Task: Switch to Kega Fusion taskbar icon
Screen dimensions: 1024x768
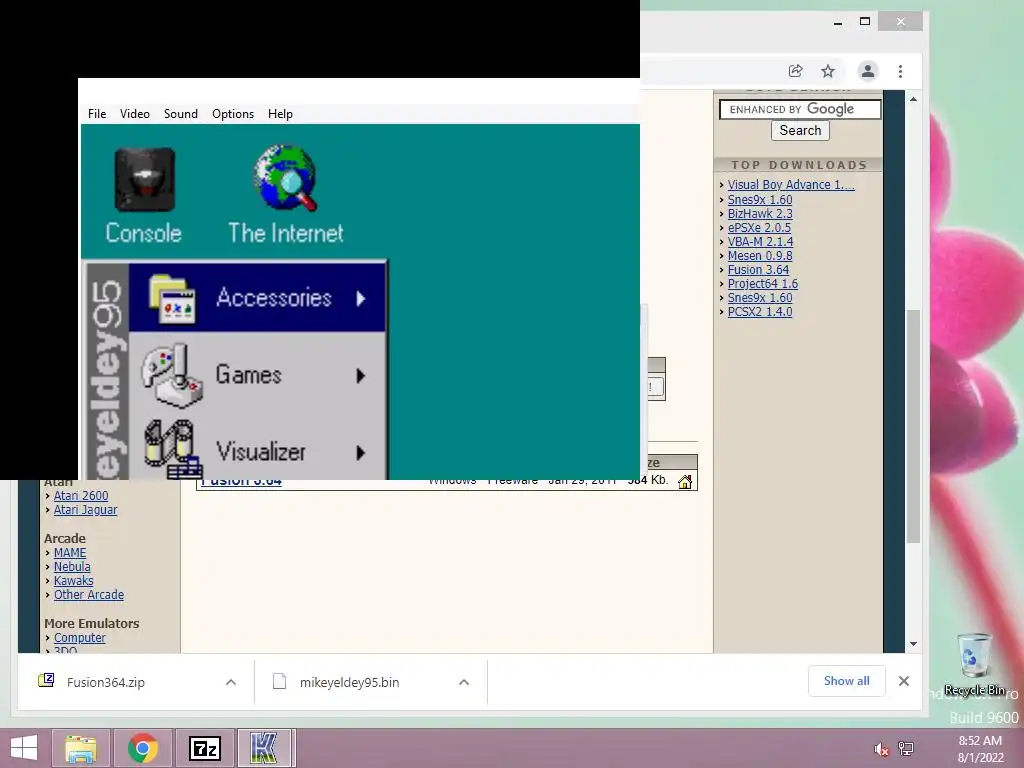Action: click(x=265, y=748)
